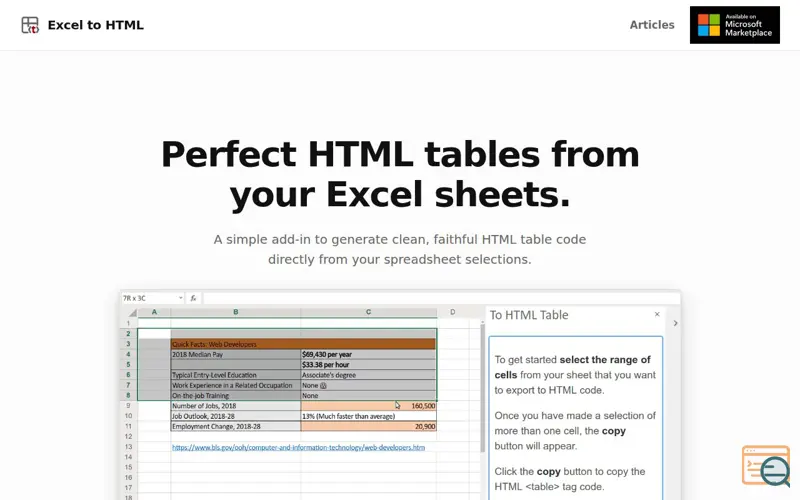Select column C header

368,312
